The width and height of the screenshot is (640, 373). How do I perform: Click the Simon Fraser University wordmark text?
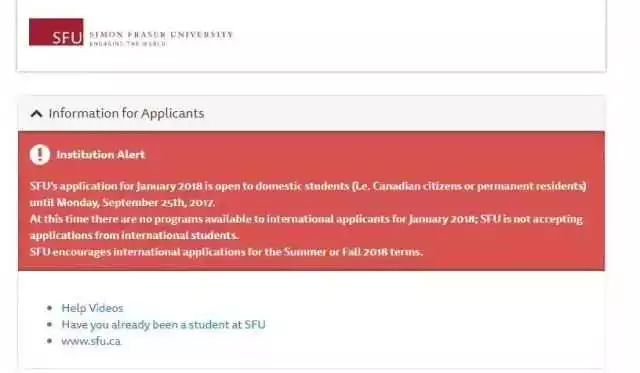tap(161, 35)
